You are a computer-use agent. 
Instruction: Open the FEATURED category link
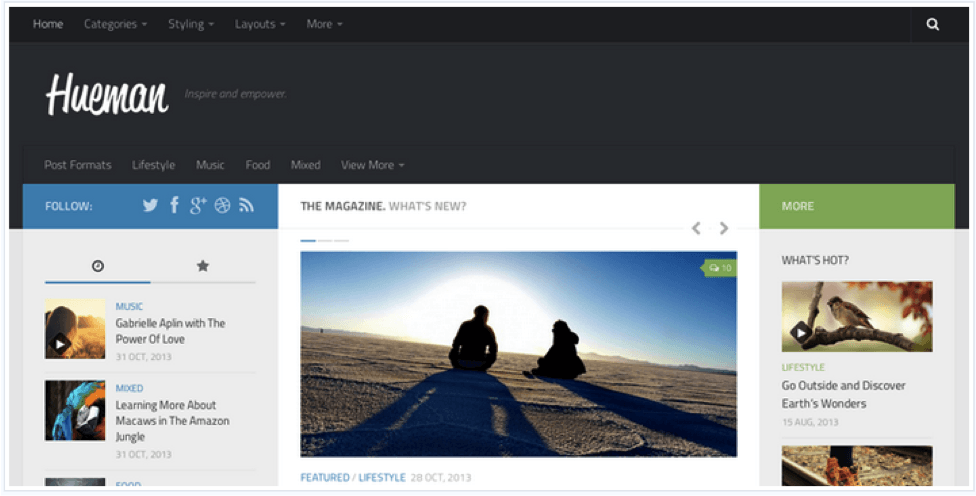point(325,477)
